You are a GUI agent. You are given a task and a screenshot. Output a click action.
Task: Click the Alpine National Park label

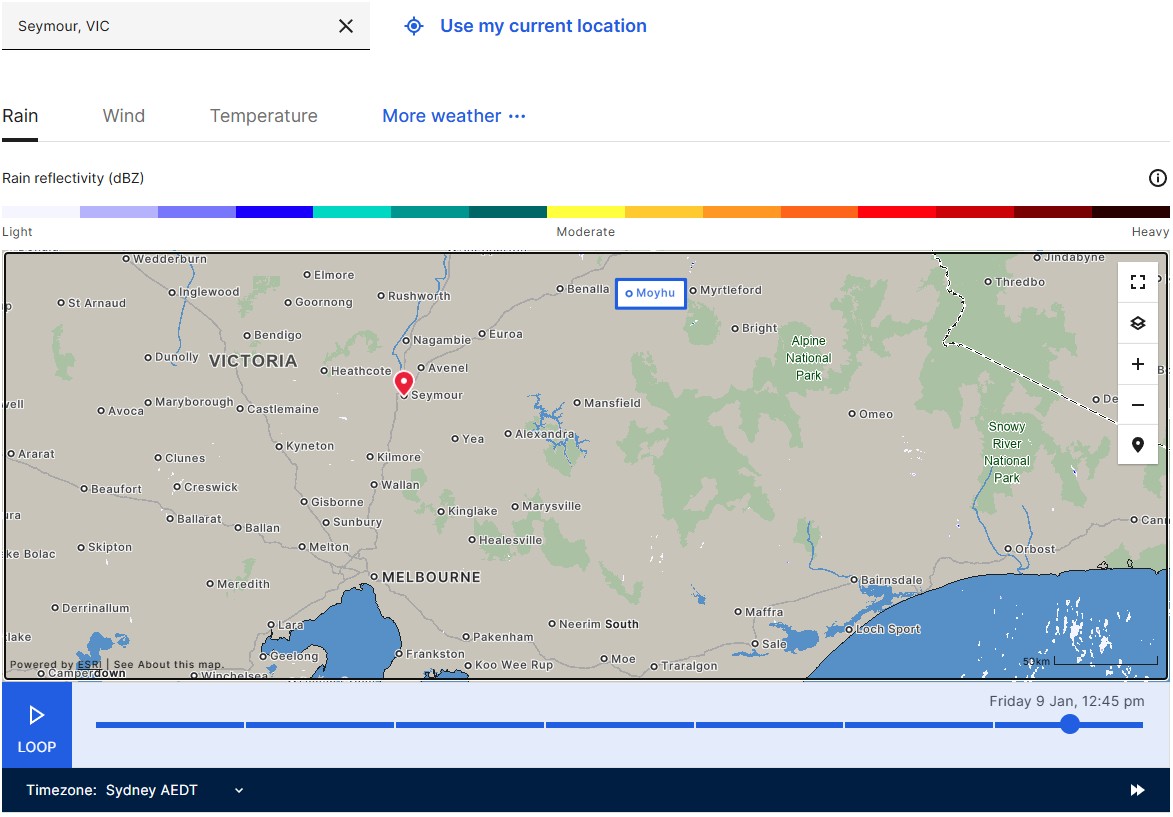click(x=809, y=358)
